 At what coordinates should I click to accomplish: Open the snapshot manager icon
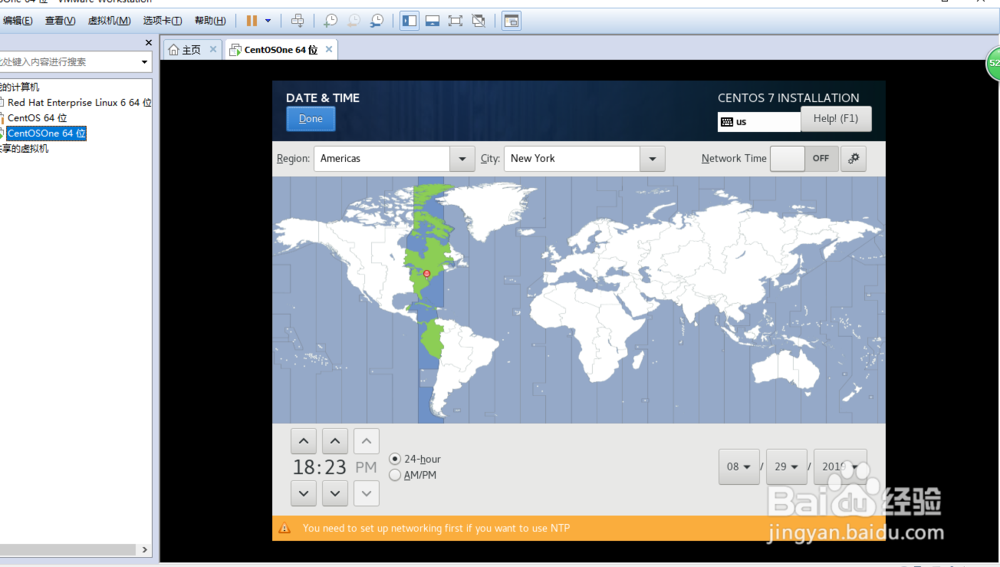click(377, 21)
